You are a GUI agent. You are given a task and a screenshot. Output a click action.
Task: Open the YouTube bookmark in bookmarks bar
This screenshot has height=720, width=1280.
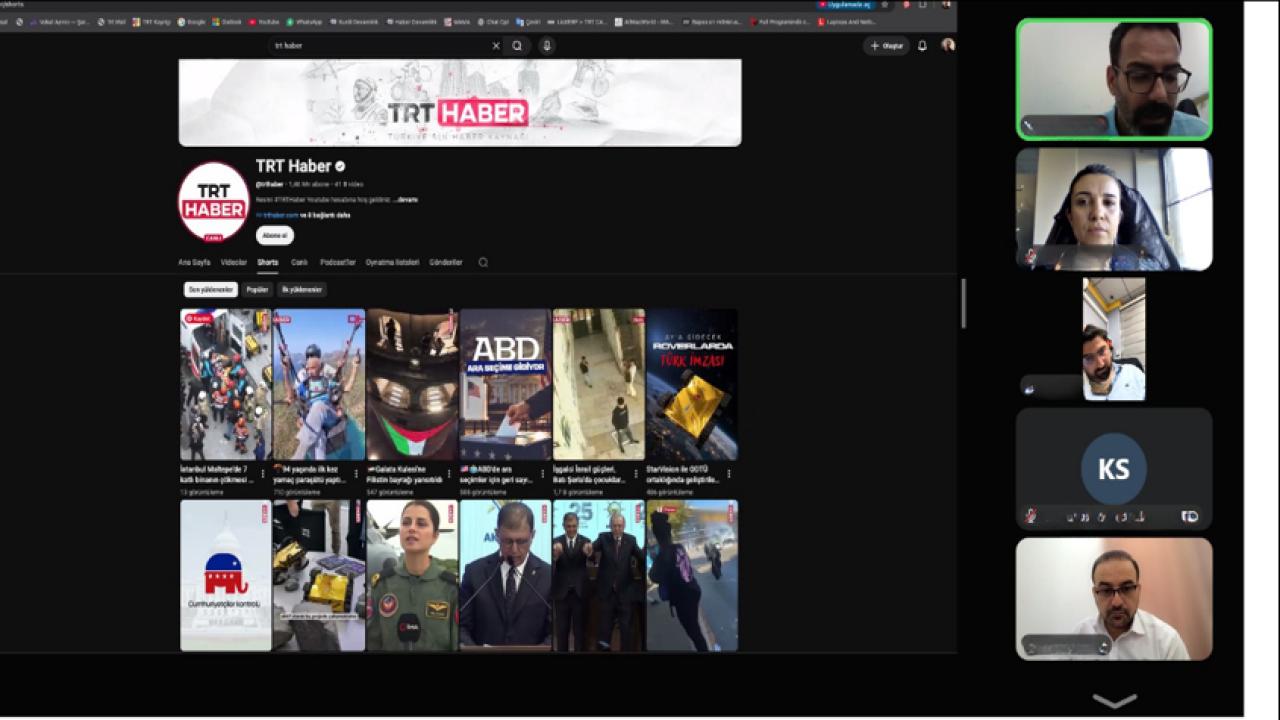(x=263, y=21)
